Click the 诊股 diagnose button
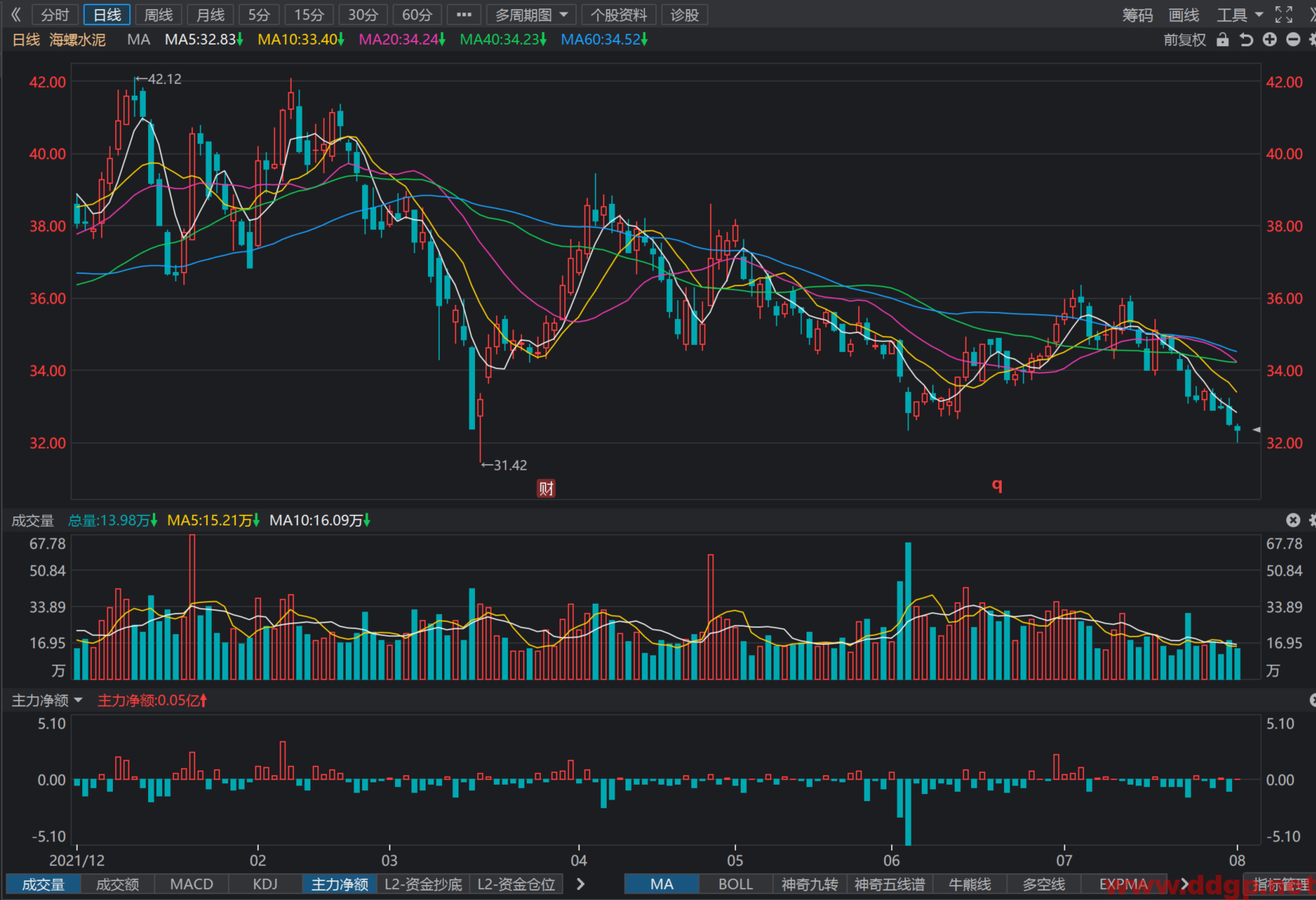1316x900 pixels. tap(684, 15)
